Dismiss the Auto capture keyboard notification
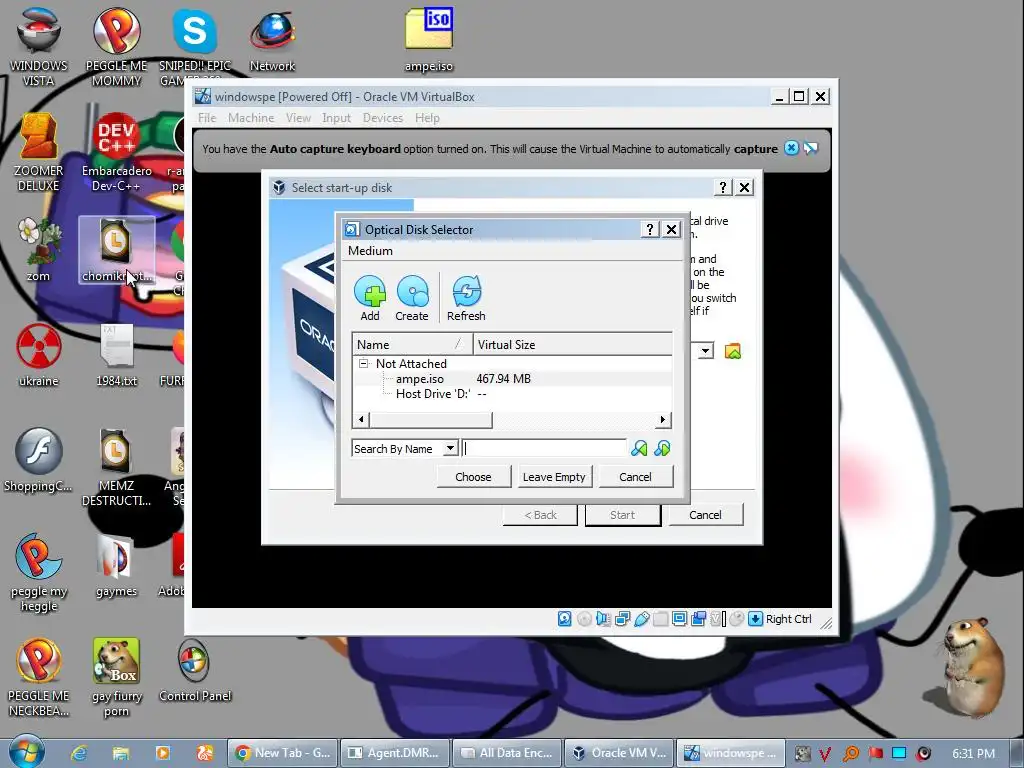 (x=791, y=148)
